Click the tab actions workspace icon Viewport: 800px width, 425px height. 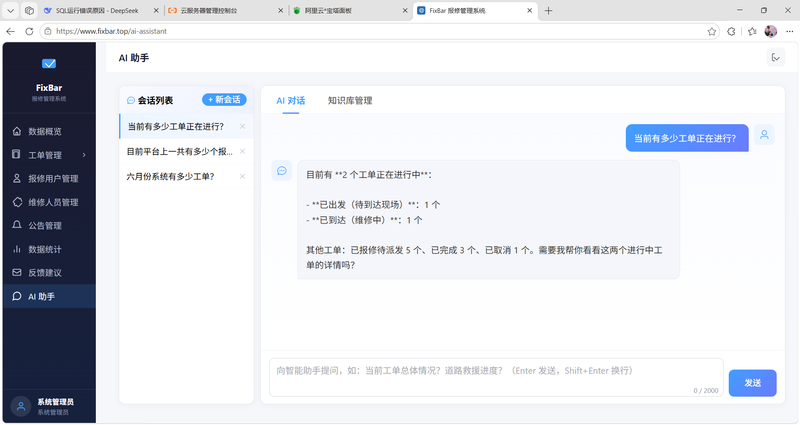click(29, 11)
